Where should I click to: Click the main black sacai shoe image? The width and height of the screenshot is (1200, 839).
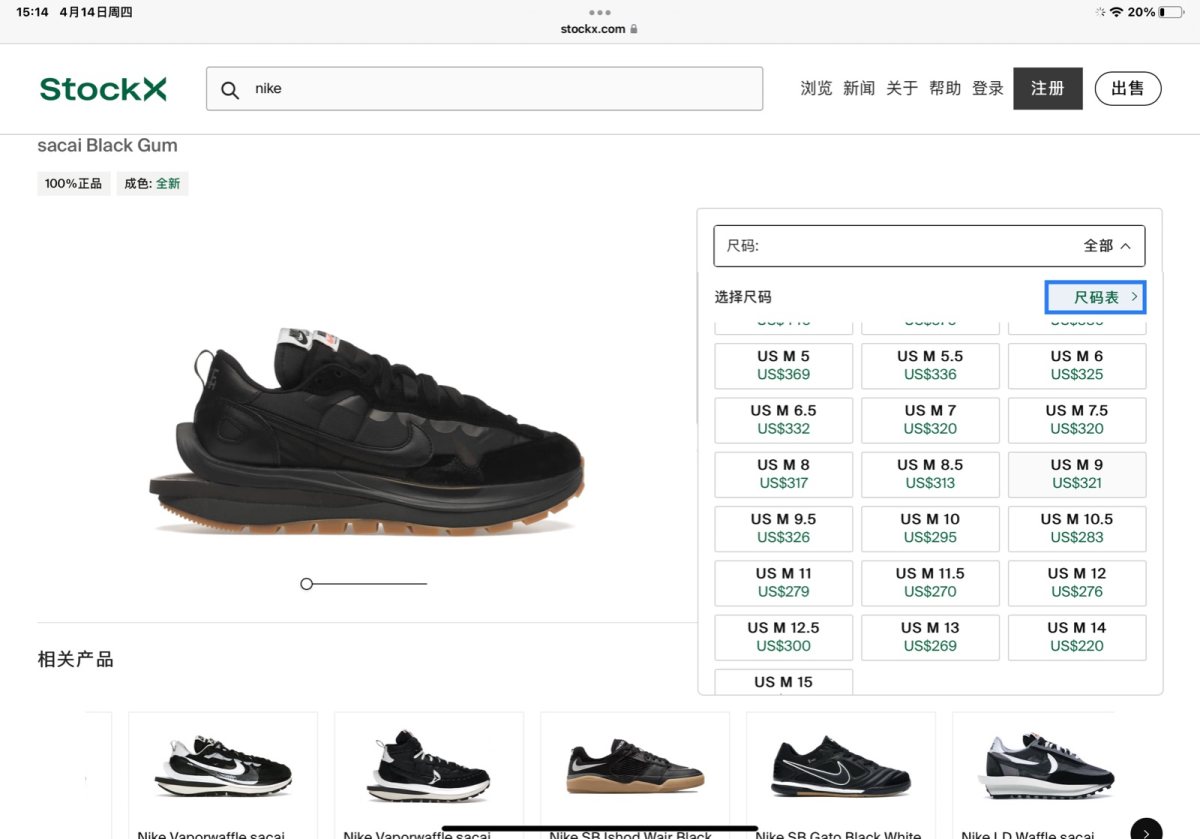[367, 430]
